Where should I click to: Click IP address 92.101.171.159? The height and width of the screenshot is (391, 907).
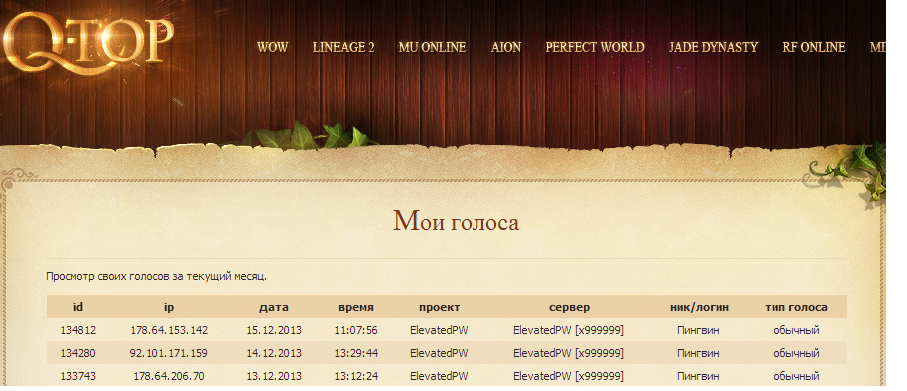[x=169, y=353]
